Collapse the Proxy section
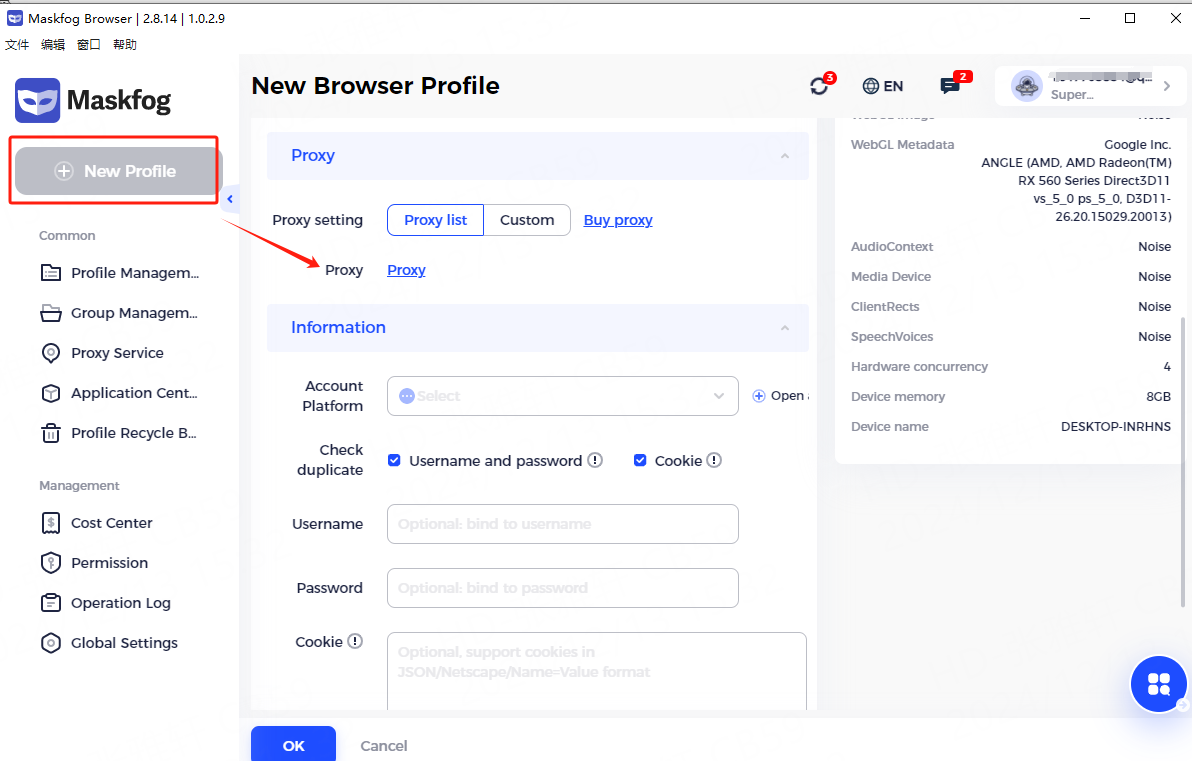1192x761 pixels. click(x=785, y=156)
